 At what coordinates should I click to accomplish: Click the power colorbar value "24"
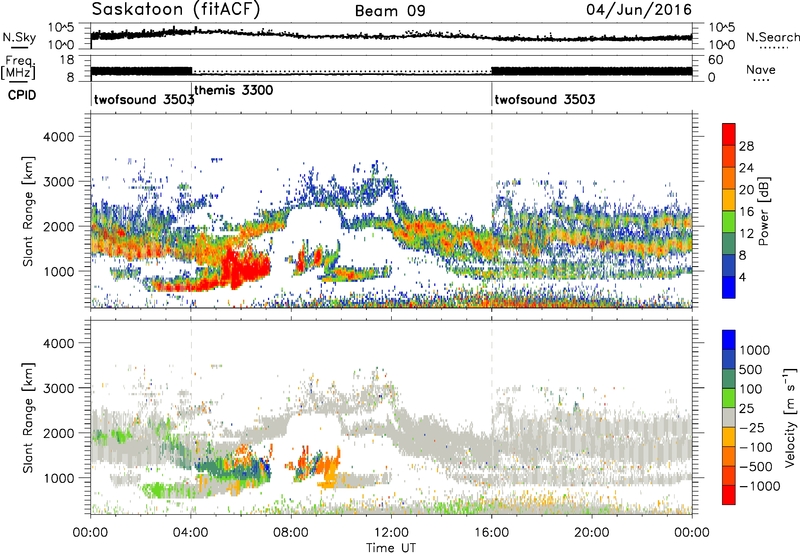point(746,168)
